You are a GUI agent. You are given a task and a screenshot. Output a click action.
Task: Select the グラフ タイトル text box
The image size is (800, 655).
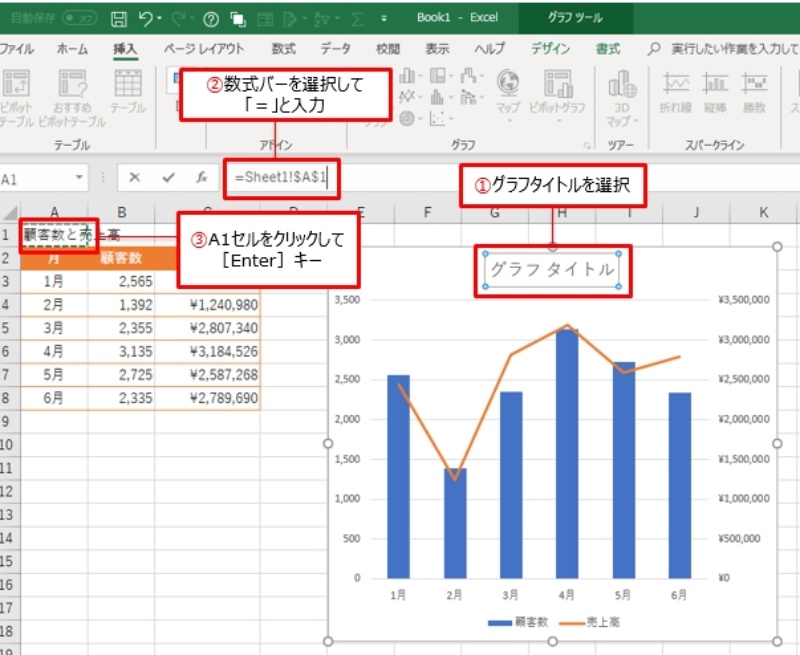tap(552, 269)
